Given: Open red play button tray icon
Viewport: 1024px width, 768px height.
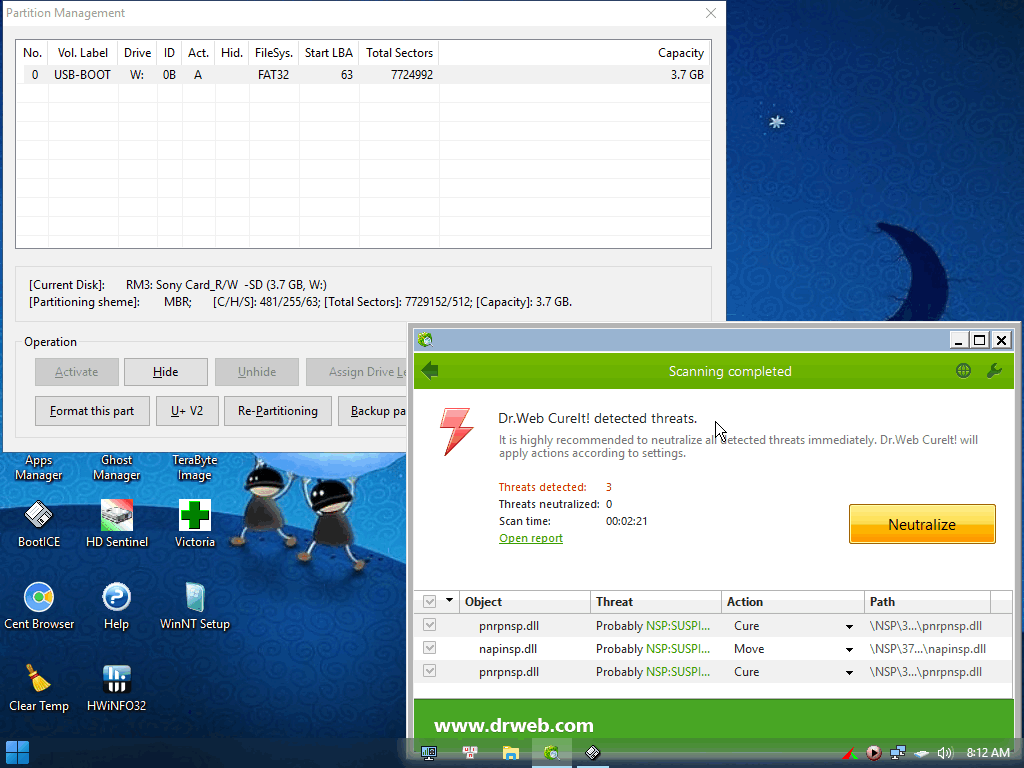Looking at the screenshot, I should tap(874, 753).
